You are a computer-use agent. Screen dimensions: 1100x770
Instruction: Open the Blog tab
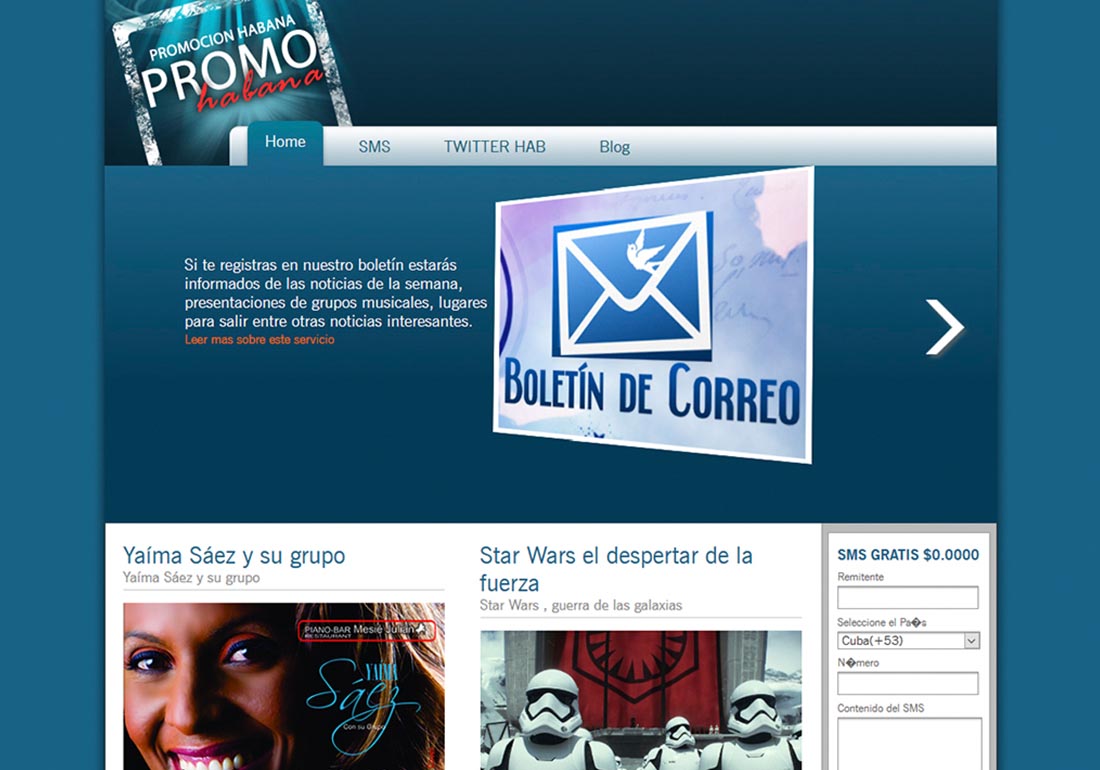(614, 147)
